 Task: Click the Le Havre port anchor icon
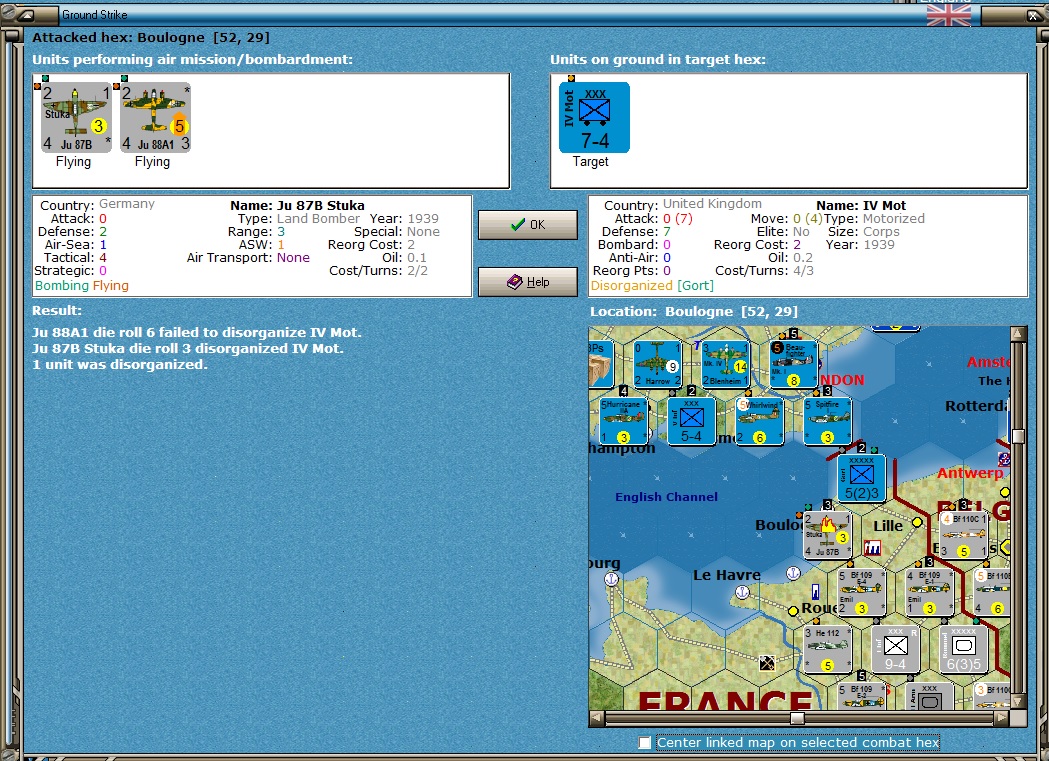coord(742,592)
